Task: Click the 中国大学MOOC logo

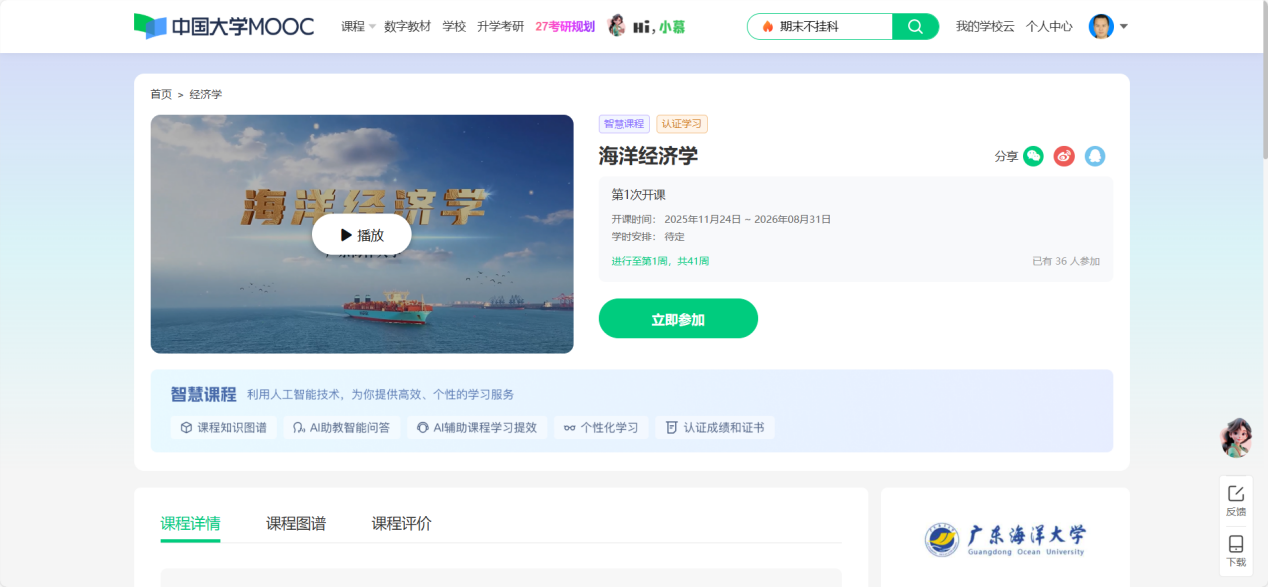Action: [224, 27]
